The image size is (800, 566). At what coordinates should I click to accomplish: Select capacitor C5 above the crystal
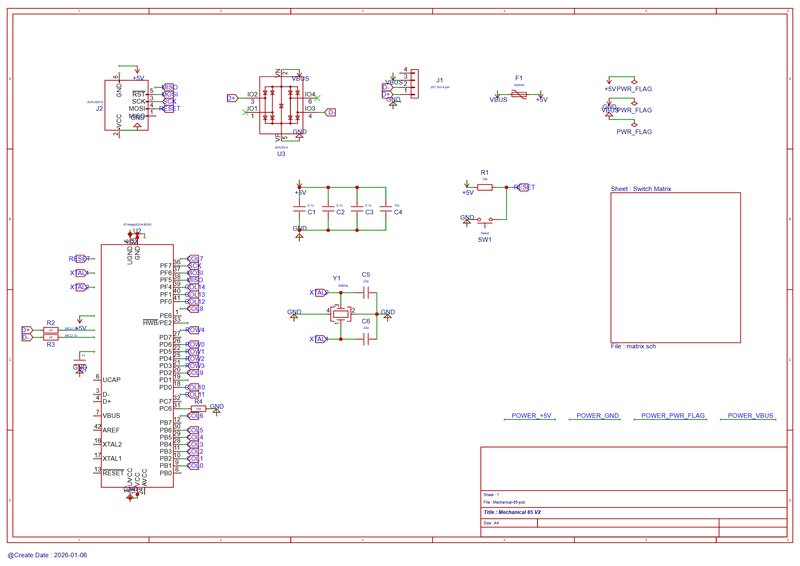pos(366,293)
